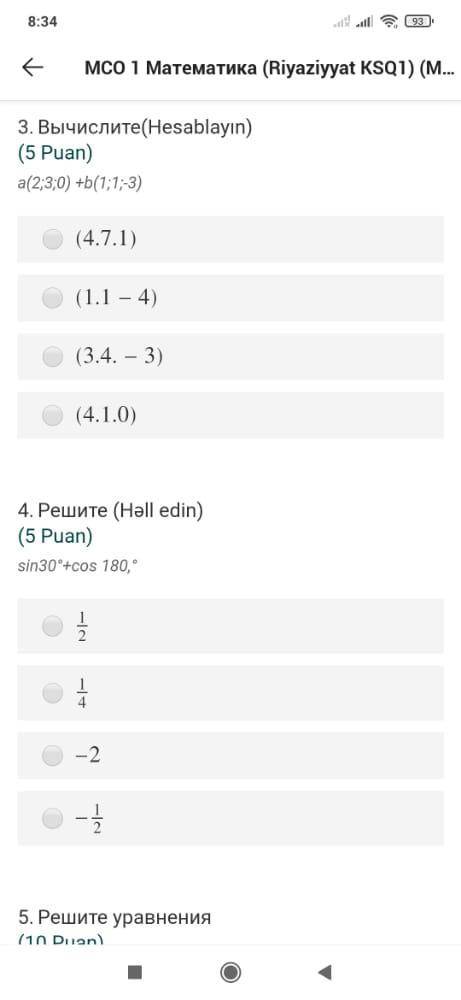Tap question 4 heading Решите (Həll edin)

(x=110, y=510)
